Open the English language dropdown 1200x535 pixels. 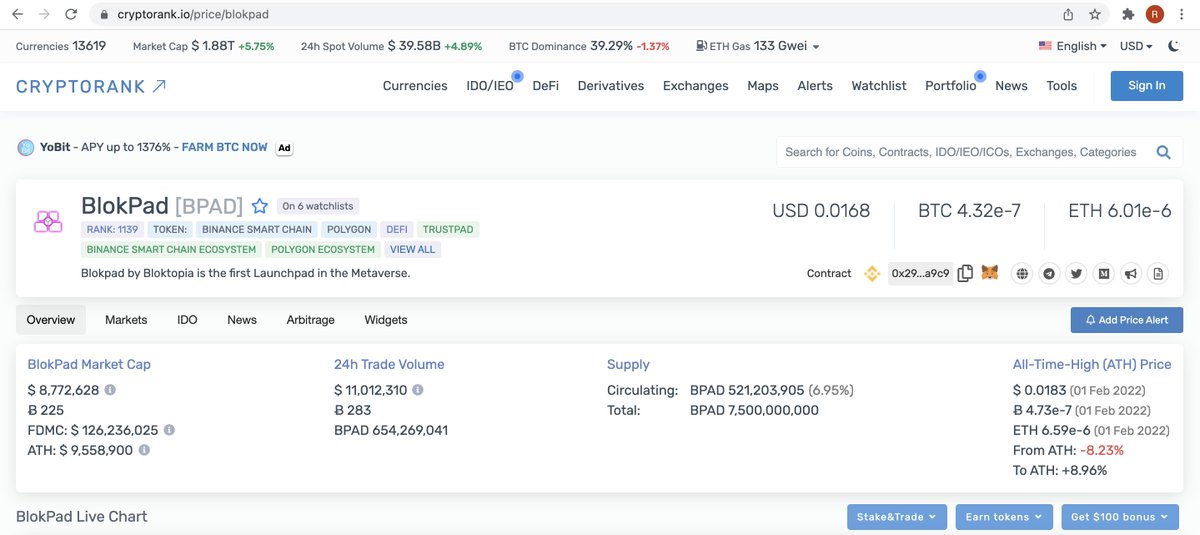click(1073, 46)
